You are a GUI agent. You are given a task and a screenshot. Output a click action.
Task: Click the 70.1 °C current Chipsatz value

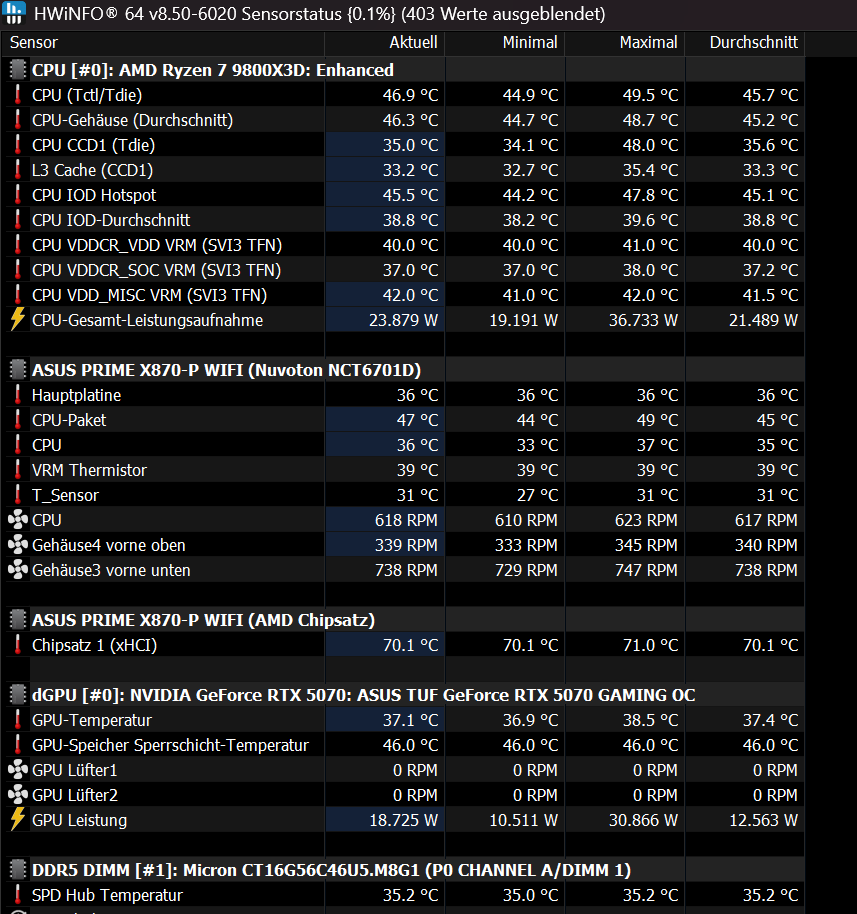tap(410, 645)
